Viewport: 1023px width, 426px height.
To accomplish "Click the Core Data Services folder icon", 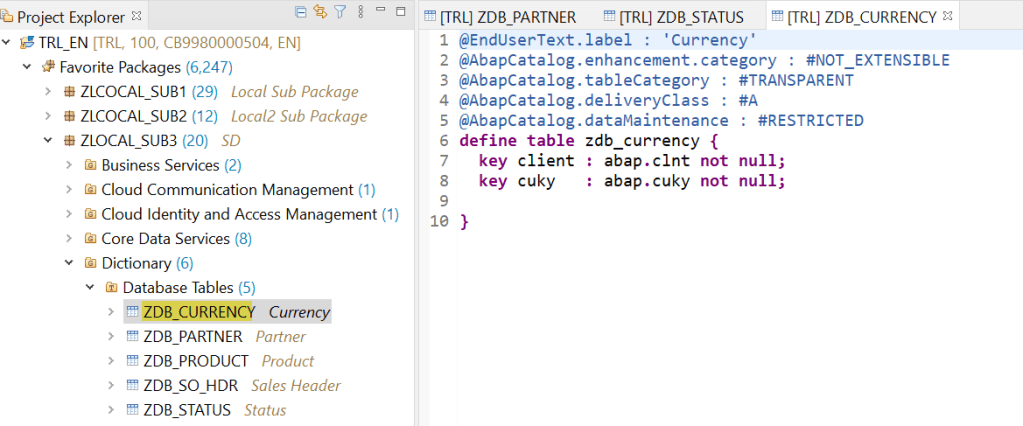I will pos(90,239).
